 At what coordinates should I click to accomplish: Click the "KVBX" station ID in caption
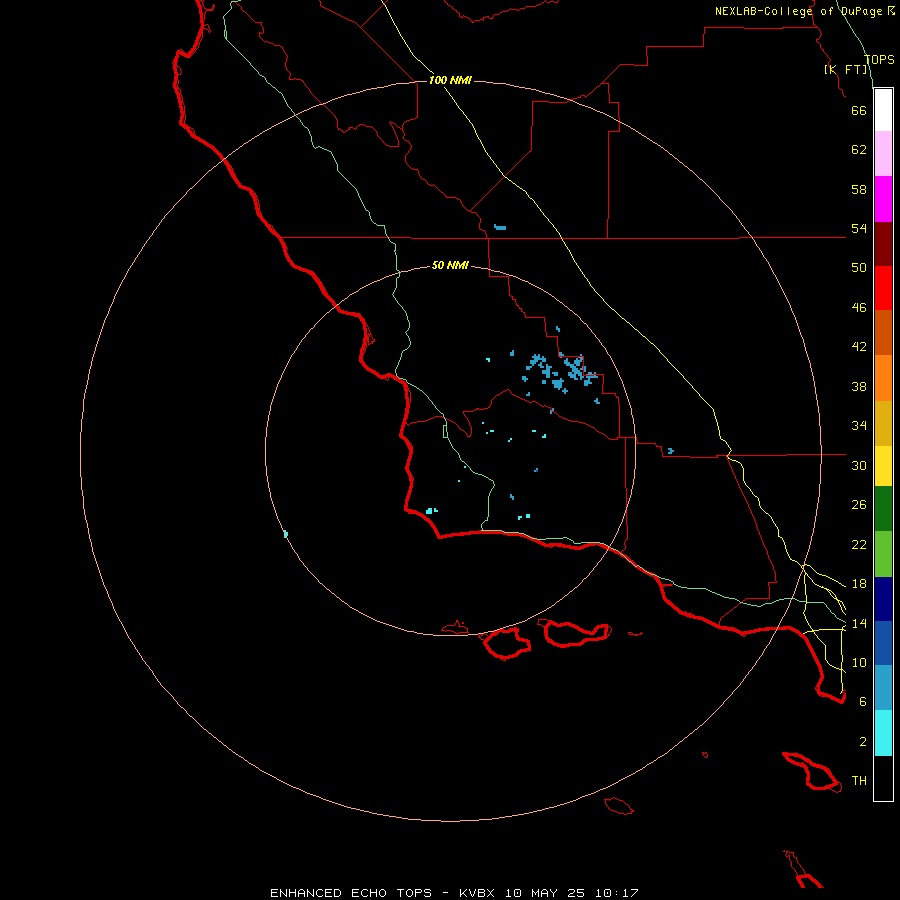click(x=479, y=893)
